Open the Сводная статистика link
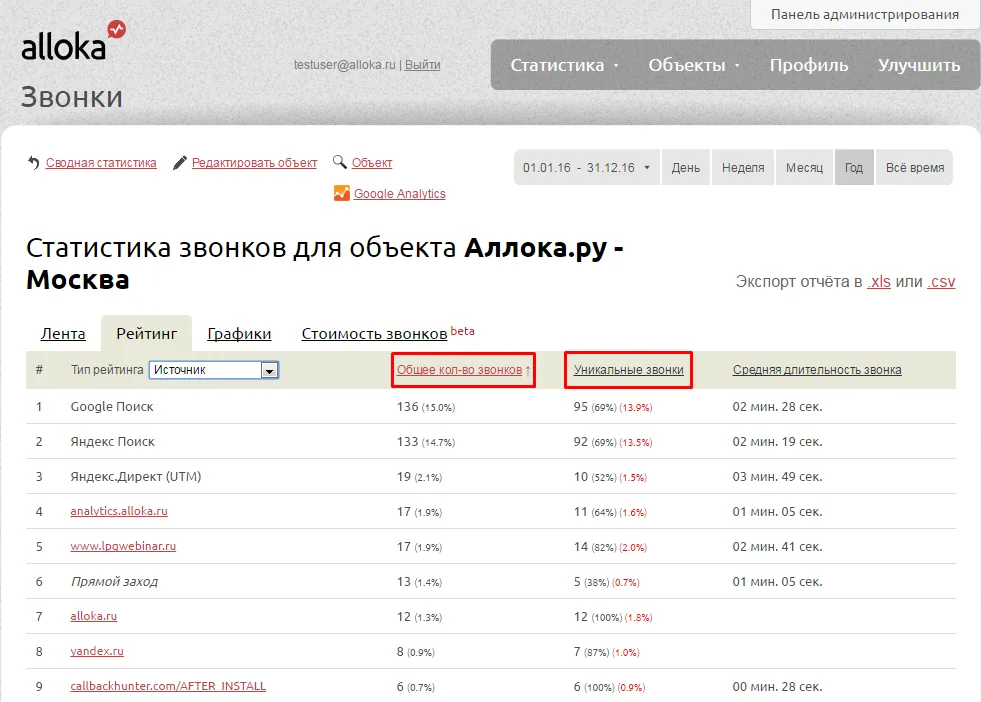 click(101, 163)
